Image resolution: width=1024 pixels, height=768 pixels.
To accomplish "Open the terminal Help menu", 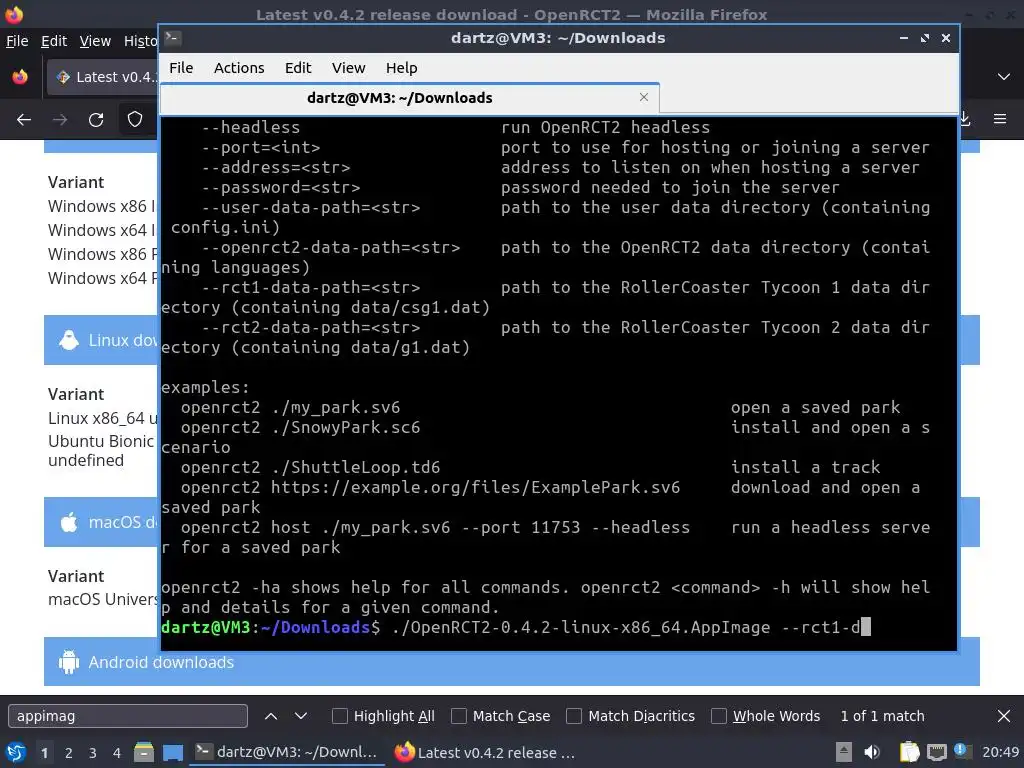I will pos(401,68).
